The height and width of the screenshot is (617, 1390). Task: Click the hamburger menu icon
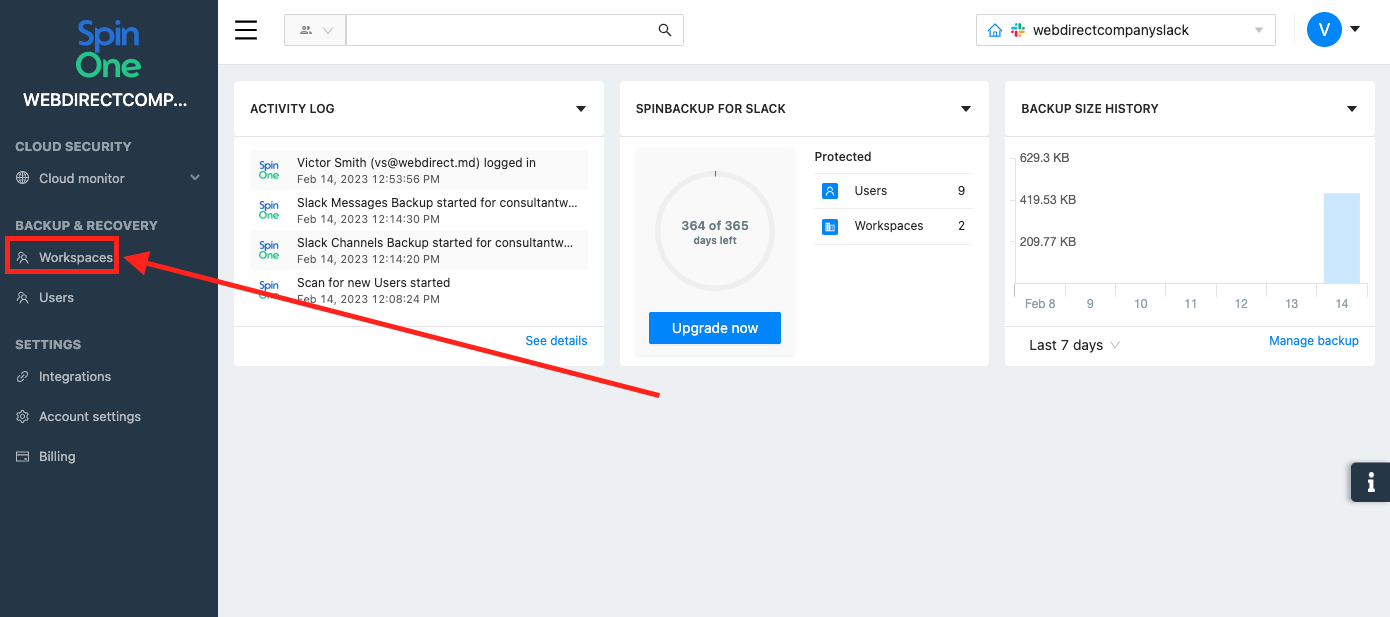point(246,30)
